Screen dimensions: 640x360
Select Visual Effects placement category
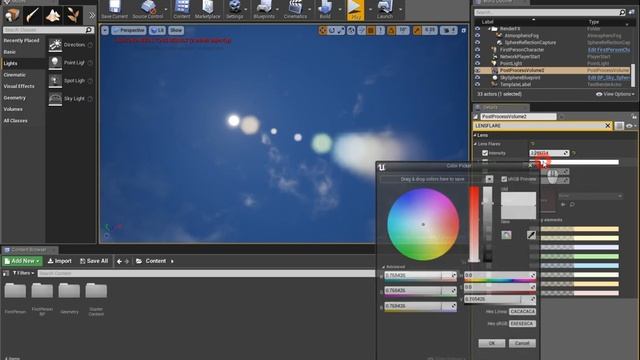click(x=19, y=86)
